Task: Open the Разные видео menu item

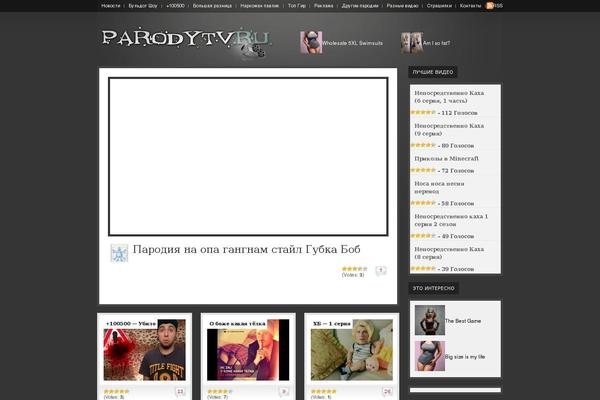Action: click(403, 6)
